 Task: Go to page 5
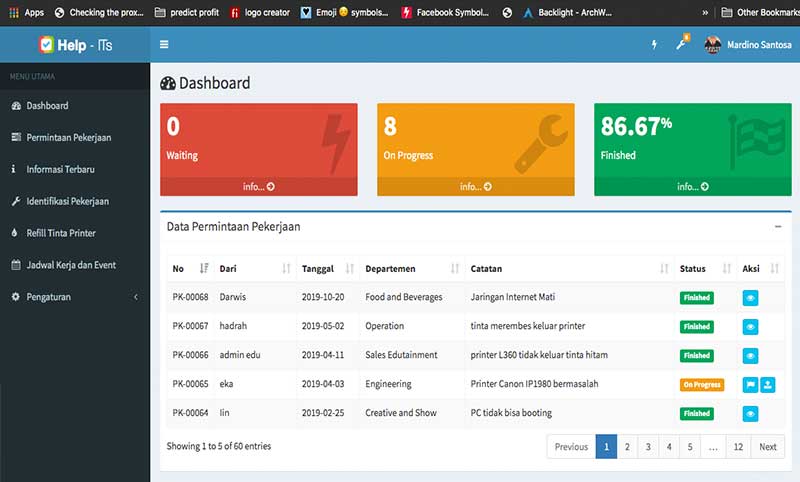point(690,447)
